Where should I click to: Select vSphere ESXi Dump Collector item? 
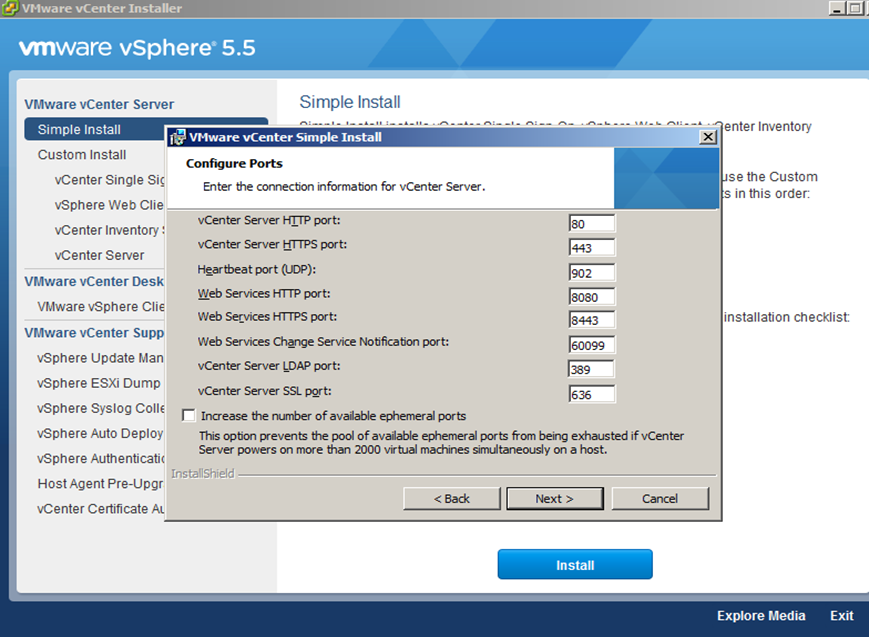pyautogui.click(x=99, y=383)
